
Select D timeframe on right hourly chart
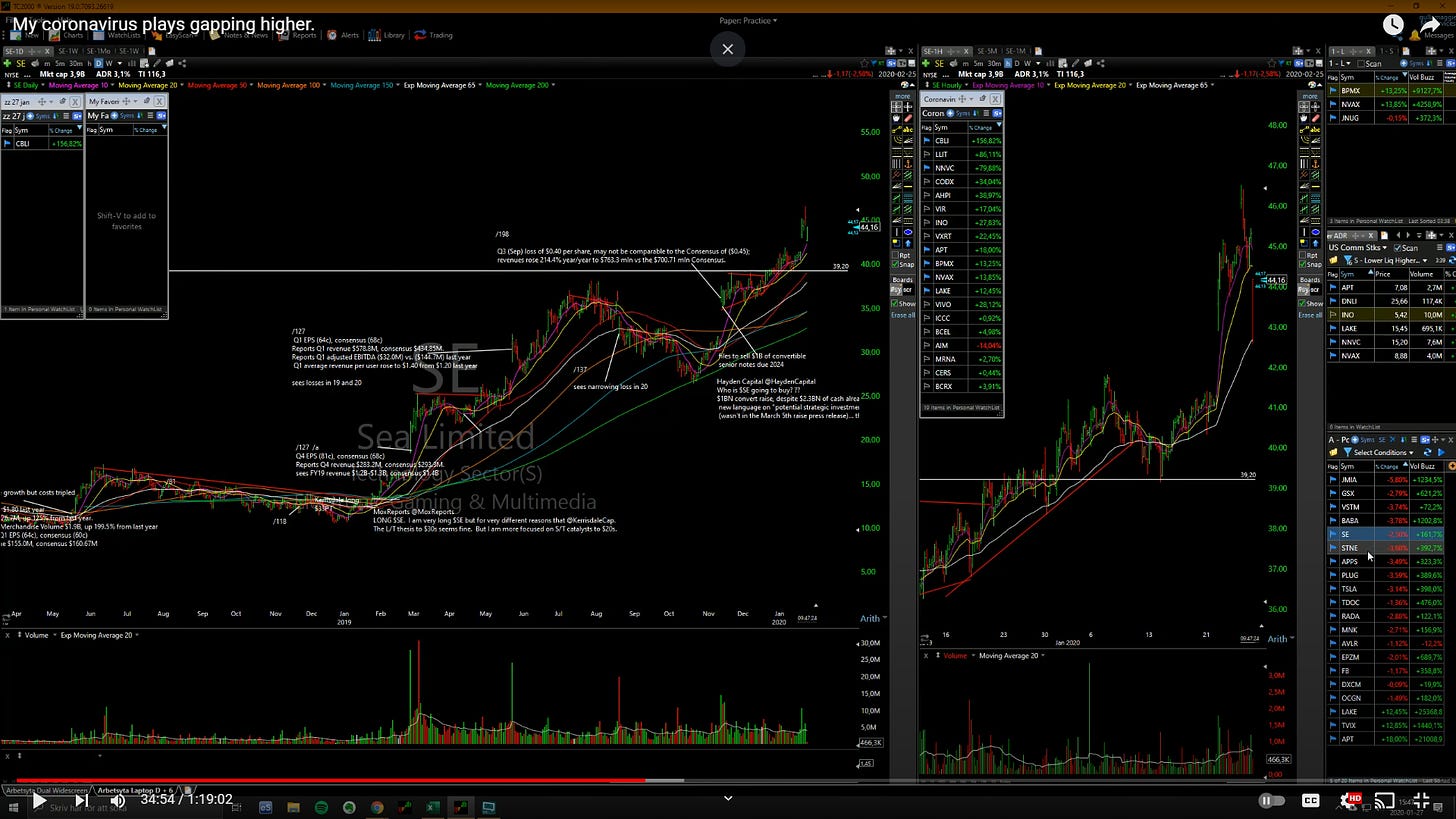[x=1017, y=63]
